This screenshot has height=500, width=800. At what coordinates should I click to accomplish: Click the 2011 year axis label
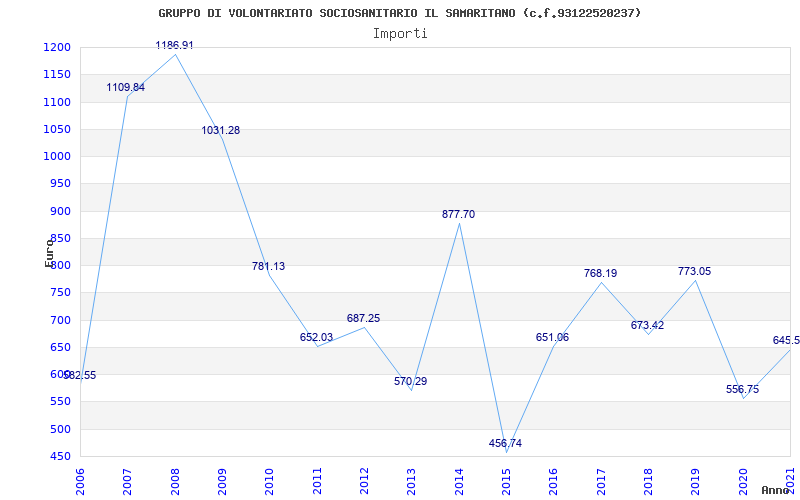pyautogui.click(x=317, y=477)
